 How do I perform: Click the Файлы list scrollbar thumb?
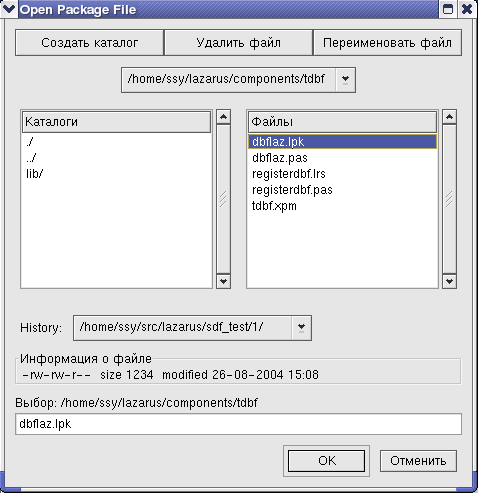449,199
